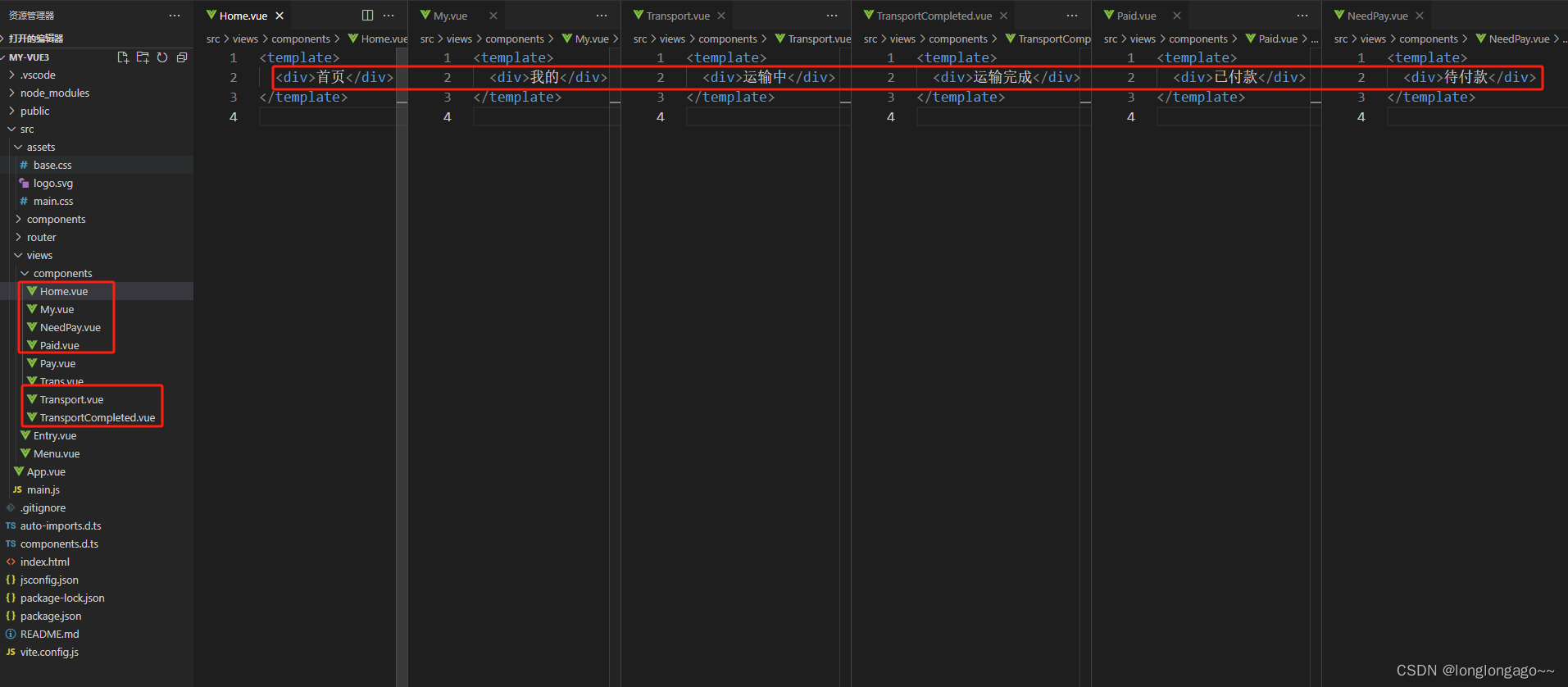Expand the 打开的编辑器 section
1568x687 pixels.
pos(97,39)
